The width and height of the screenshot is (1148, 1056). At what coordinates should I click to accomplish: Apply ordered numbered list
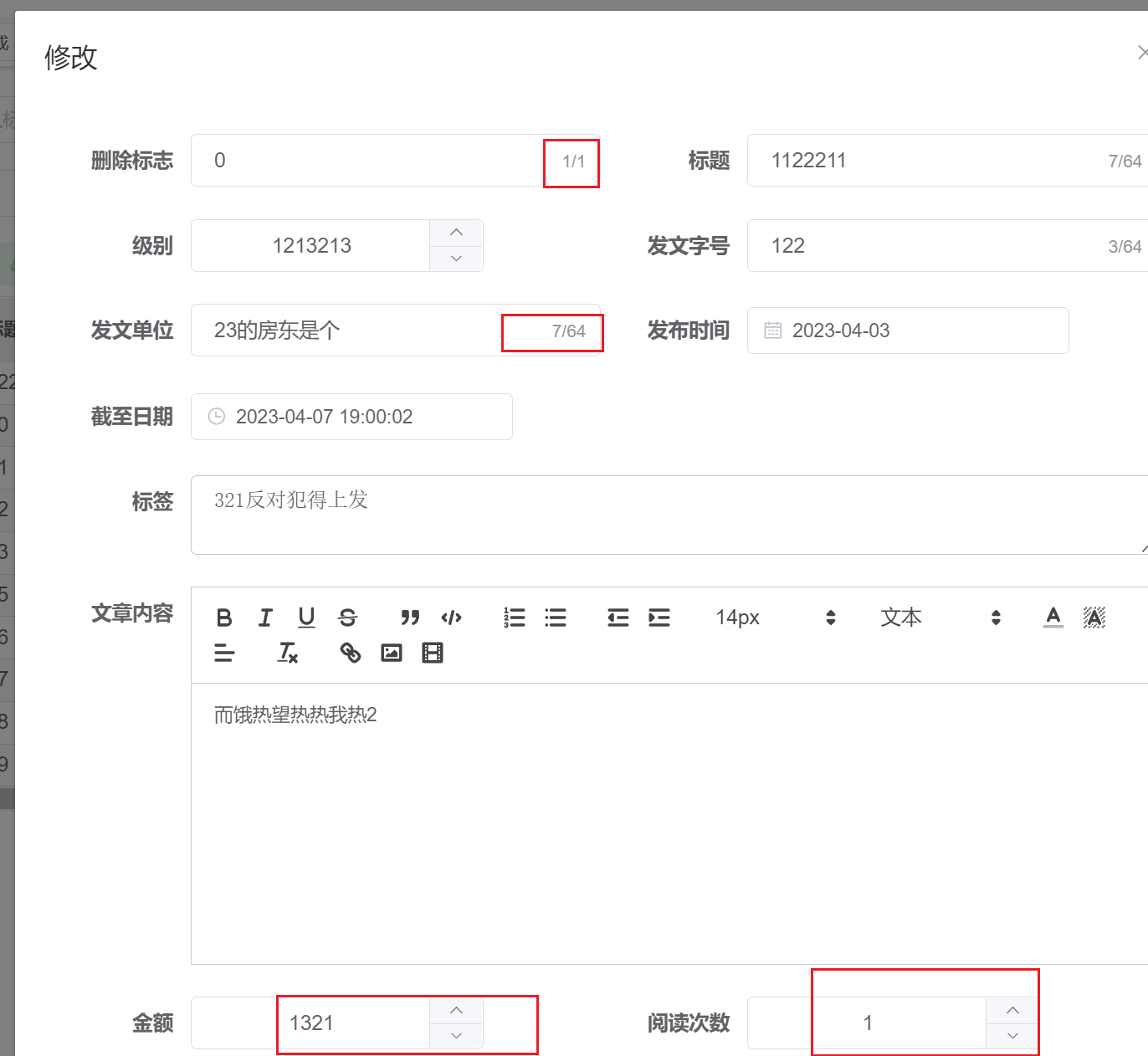(514, 618)
